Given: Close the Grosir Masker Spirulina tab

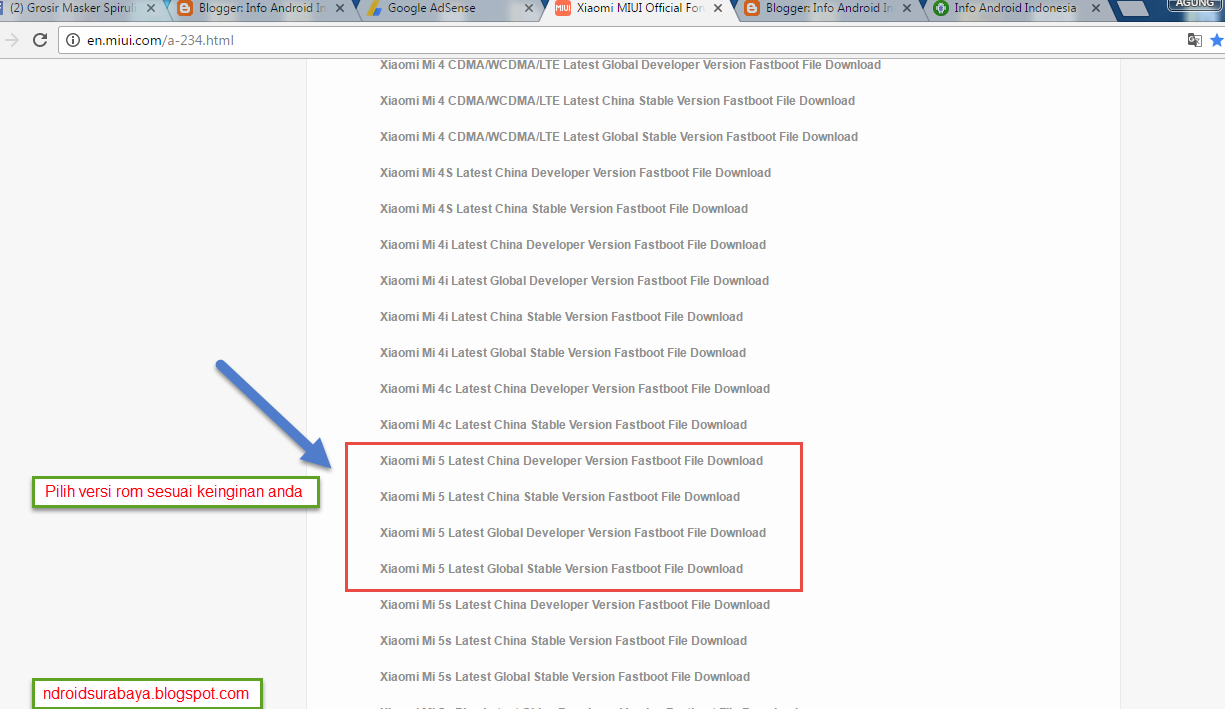Looking at the screenshot, I should pos(149,9).
